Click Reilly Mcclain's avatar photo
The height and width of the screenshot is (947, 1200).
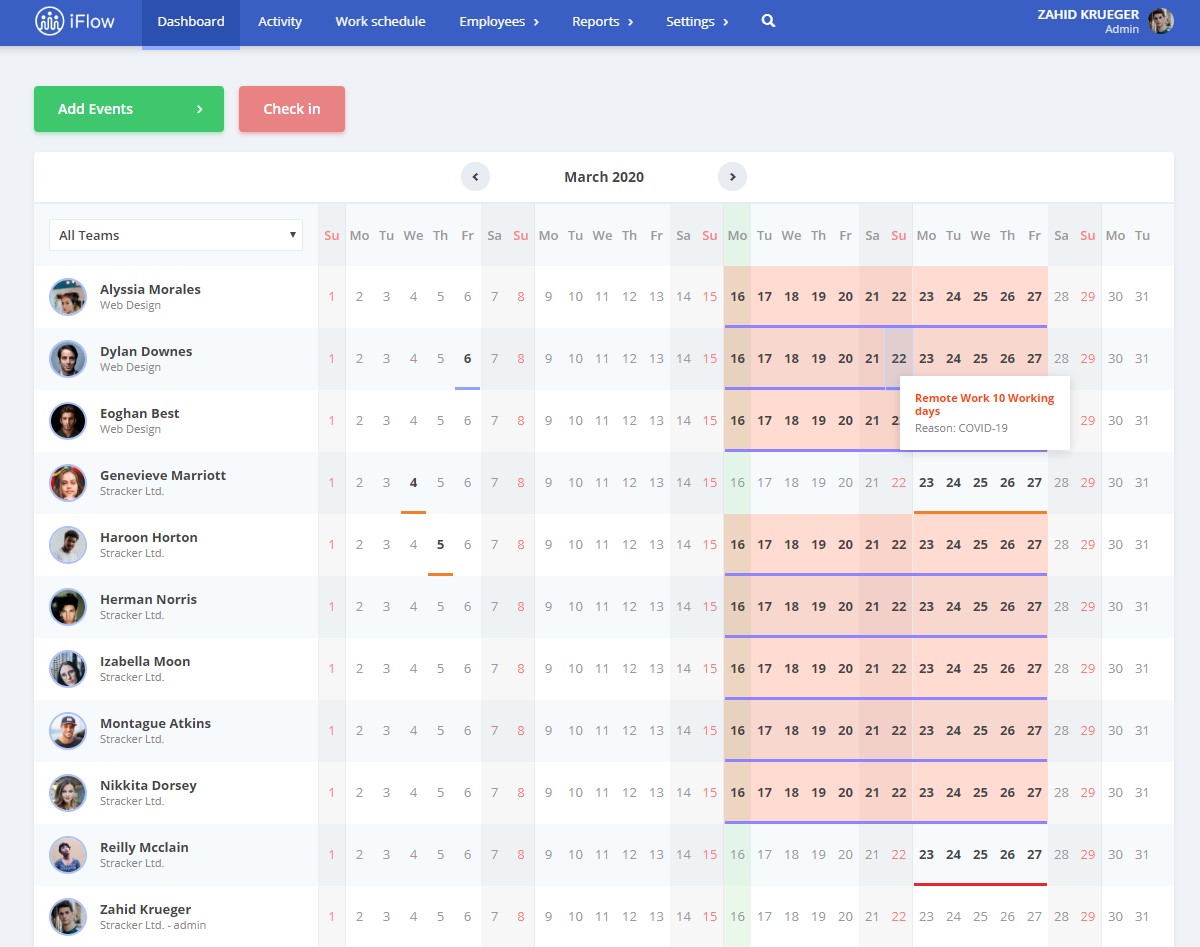pos(68,855)
